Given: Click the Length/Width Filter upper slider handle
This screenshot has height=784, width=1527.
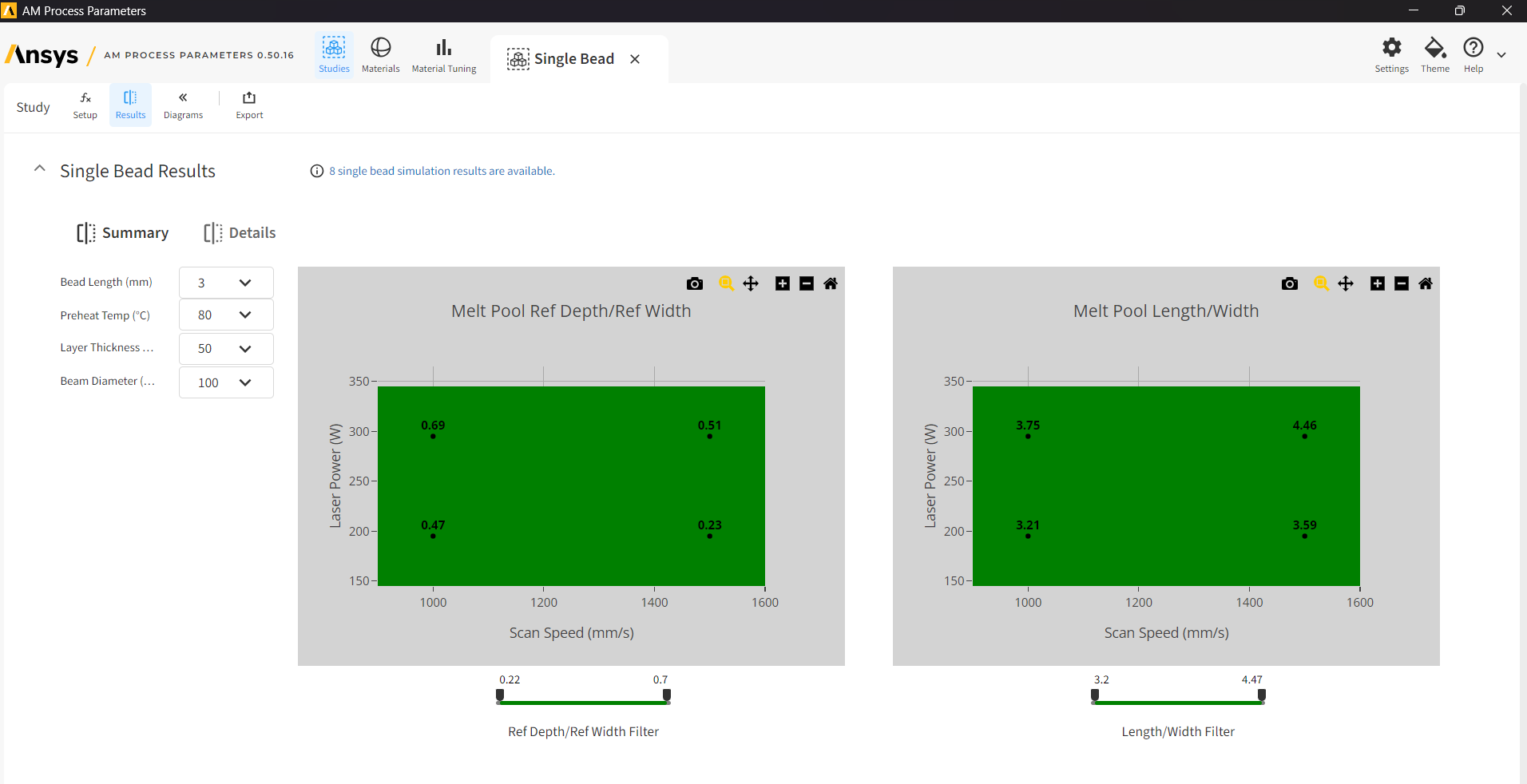Looking at the screenshot, I should [x=1262, y=695].
